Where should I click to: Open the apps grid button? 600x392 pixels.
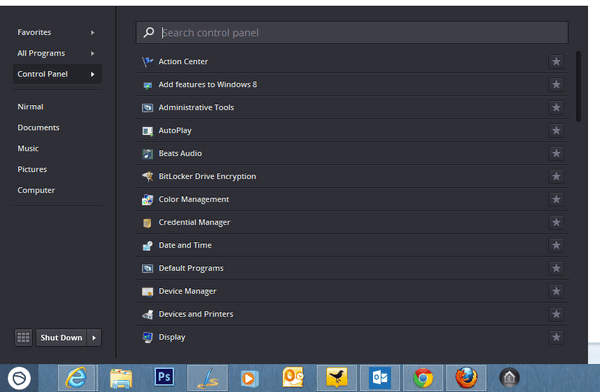pos(23,338)
